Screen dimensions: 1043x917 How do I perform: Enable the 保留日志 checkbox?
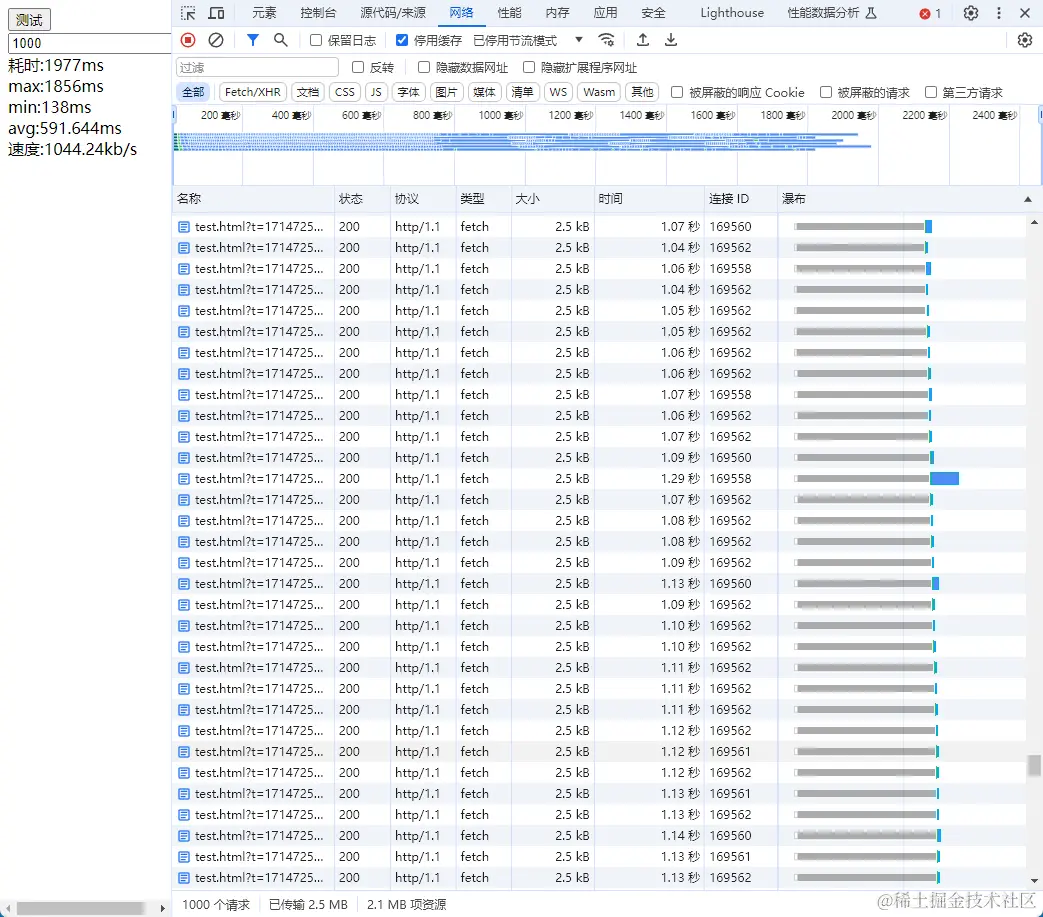click(x=316, y=40)
